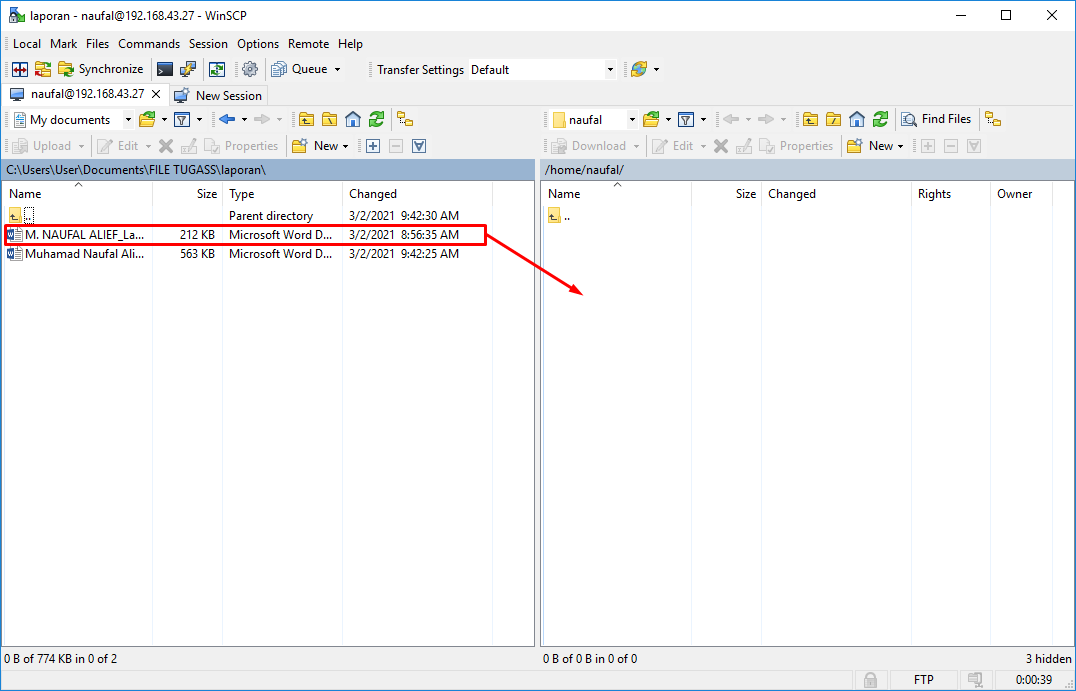Click the Find Files button

pyautogui.click(x=937, y=119)
